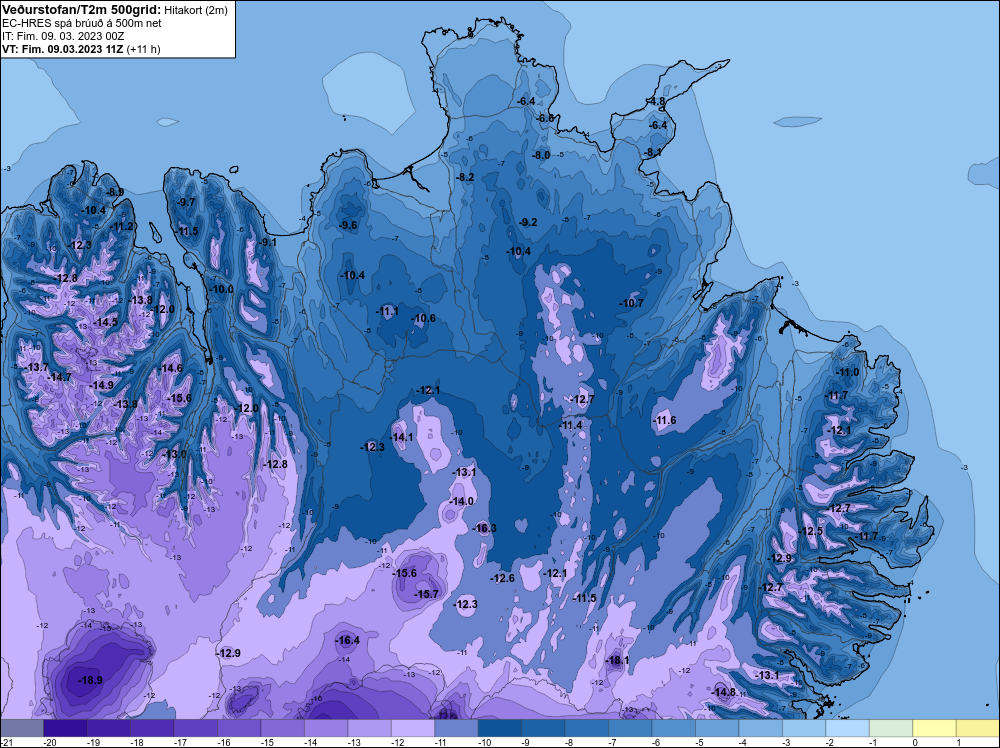This screenshot has width=1000, height=748.
Task: Select the legend swatch between -6 and -5
Action: click(673, 728)
